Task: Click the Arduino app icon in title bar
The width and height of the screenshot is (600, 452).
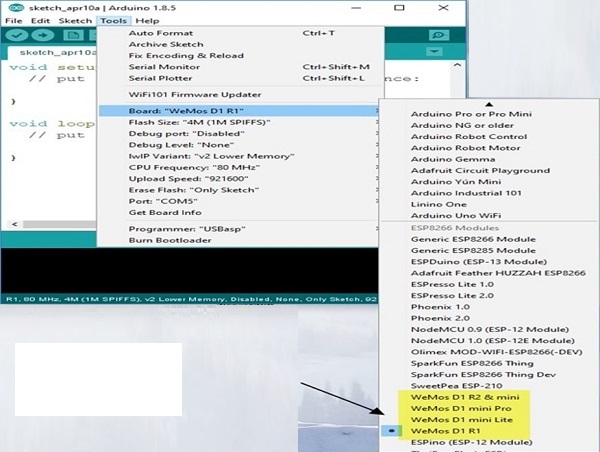Action: coord(9,6)
